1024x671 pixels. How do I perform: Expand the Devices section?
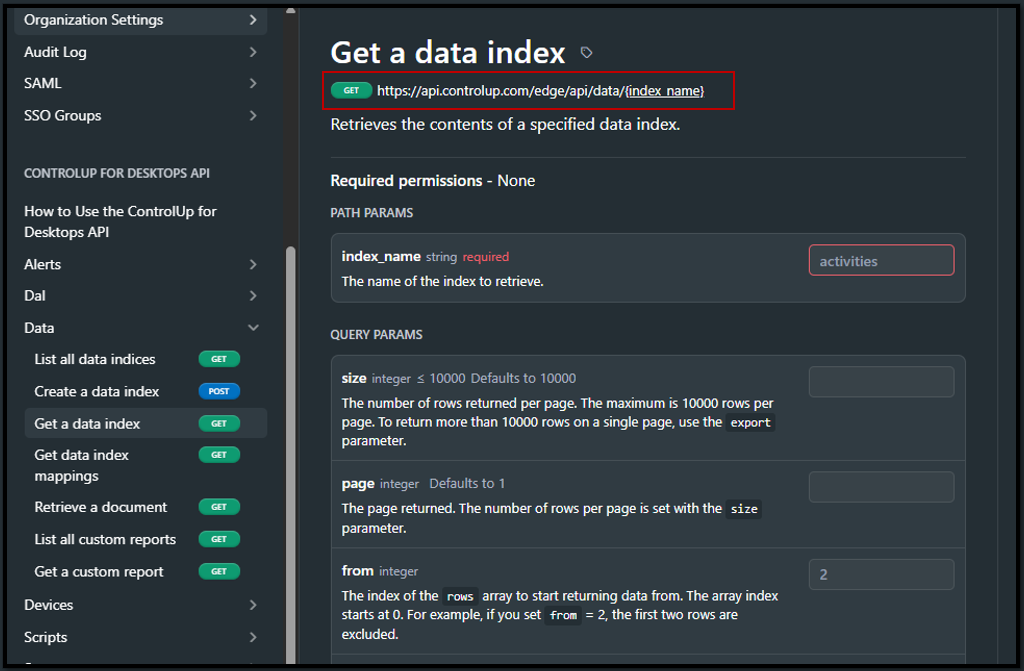[140, 605]
